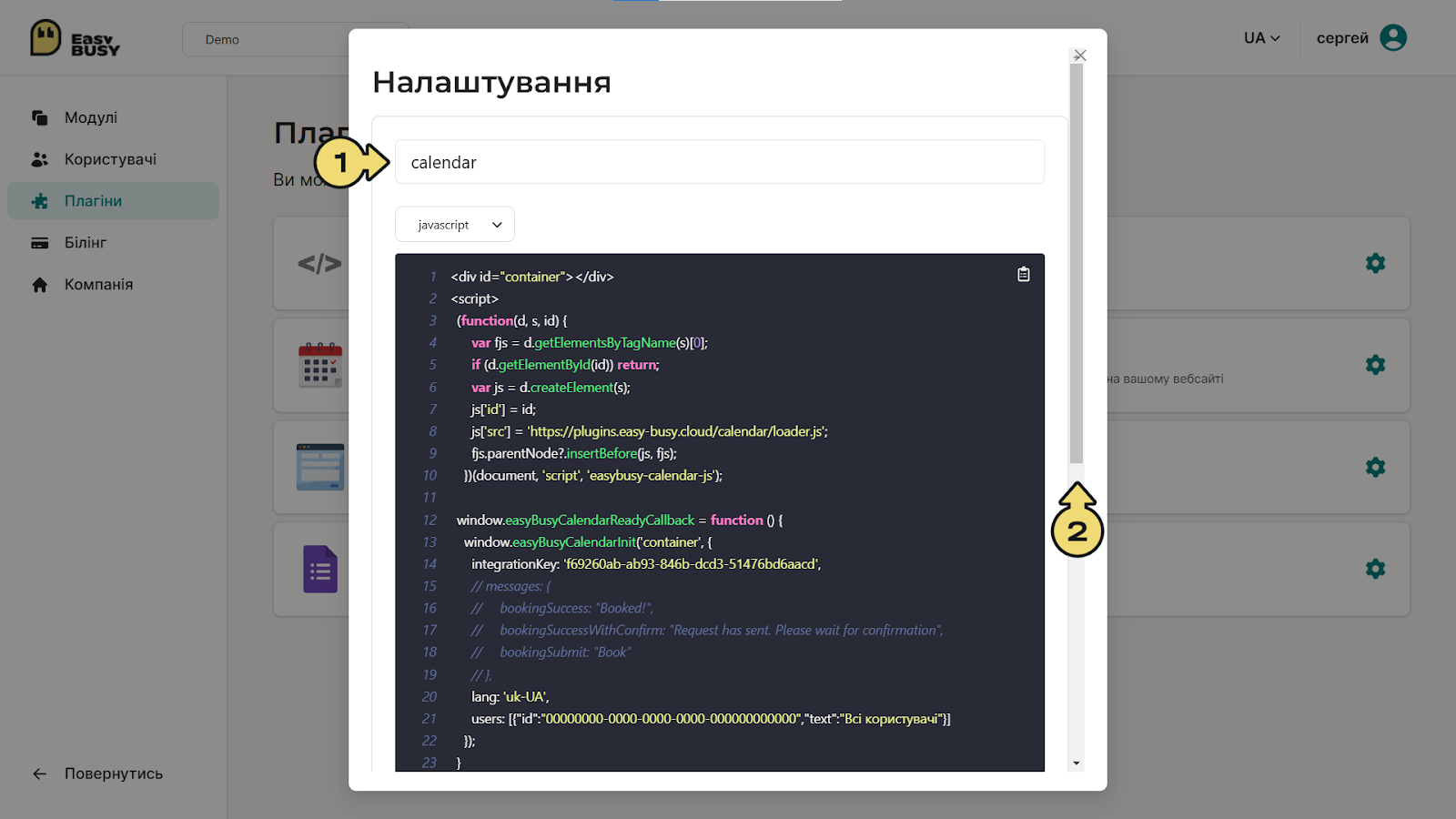The width and height of the screenshot is (1456, 819).
Task: Click the Білінг credit card icon
Action: 40,243
